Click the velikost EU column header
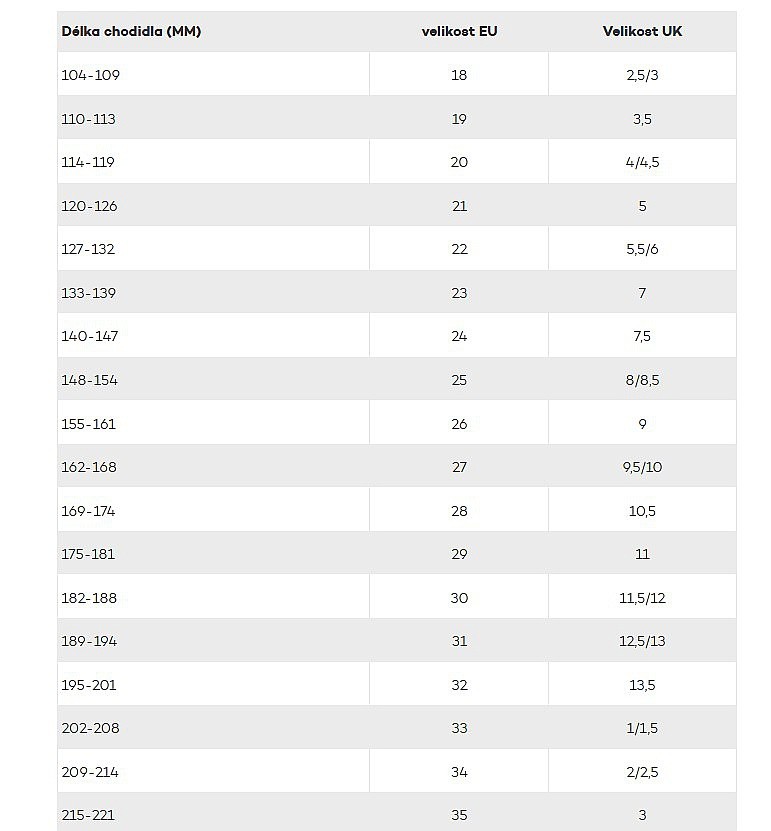This screenshot has width=771, height=831. [459, 31]
